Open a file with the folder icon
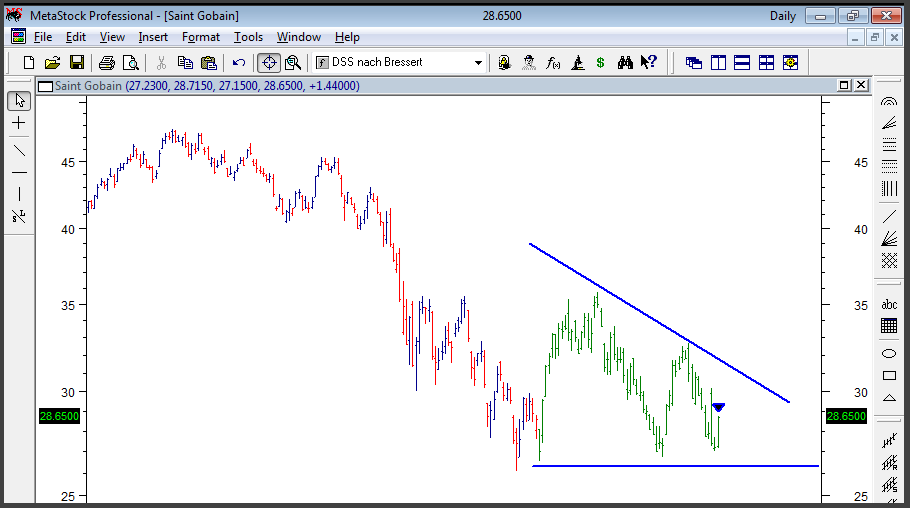 53,62
